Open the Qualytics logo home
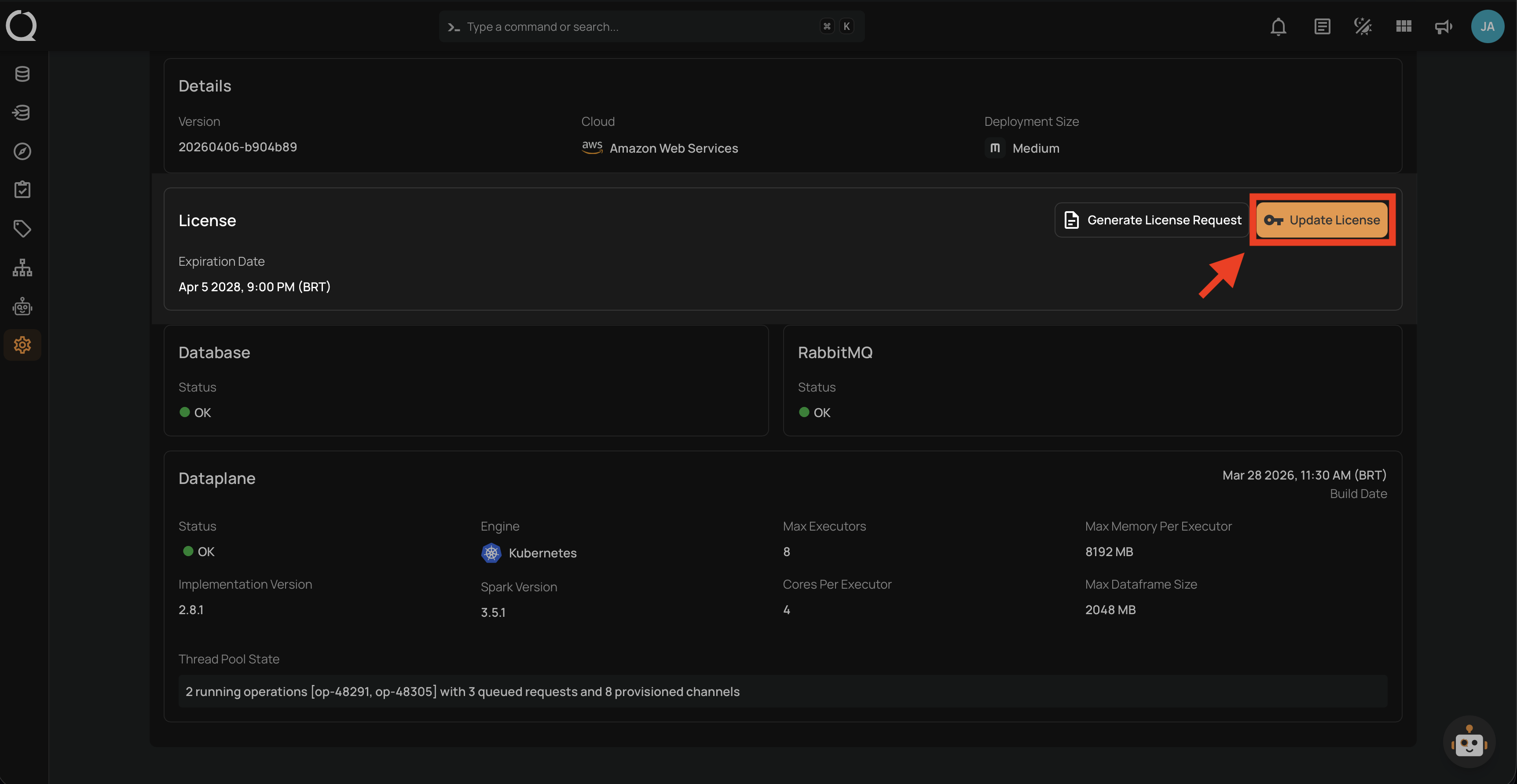This screenshot has height=784, width=1517. 22,26
